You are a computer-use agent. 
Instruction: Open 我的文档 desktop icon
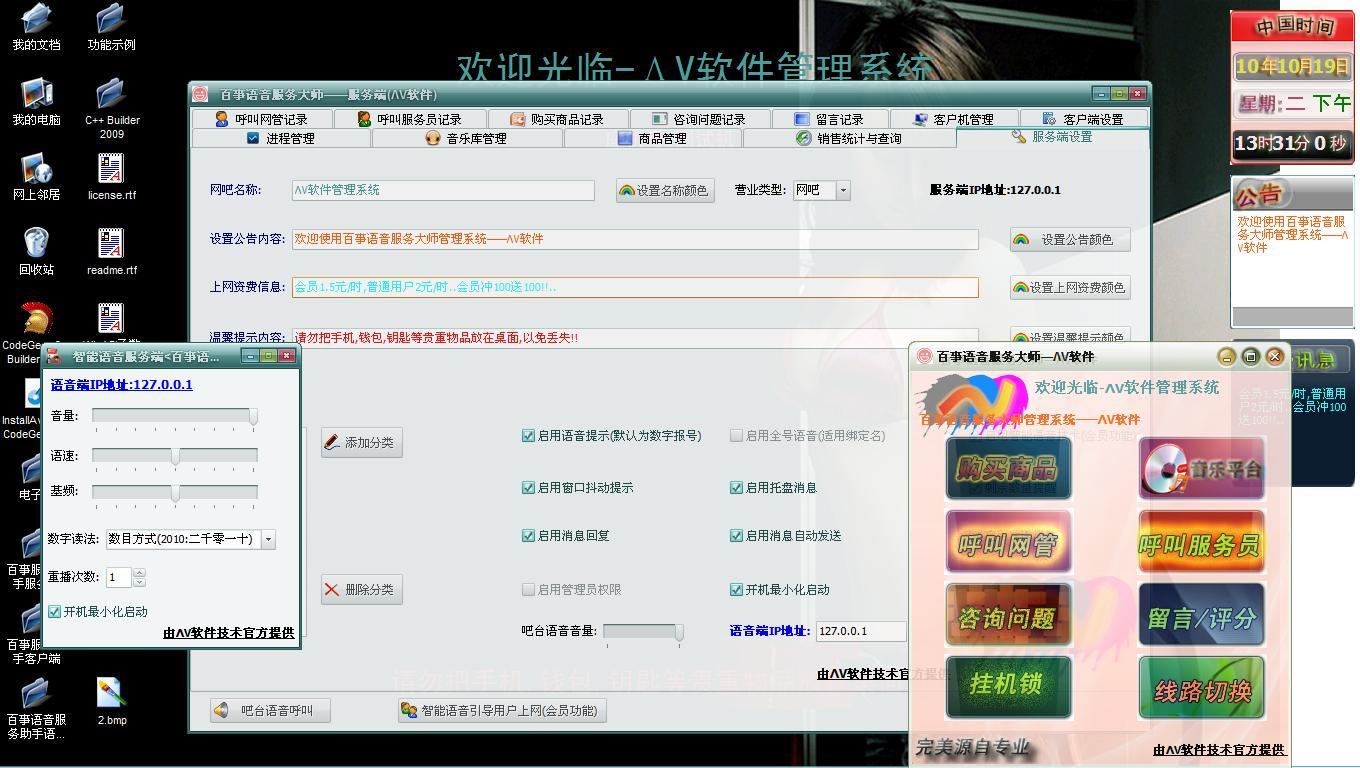(36, 27)
